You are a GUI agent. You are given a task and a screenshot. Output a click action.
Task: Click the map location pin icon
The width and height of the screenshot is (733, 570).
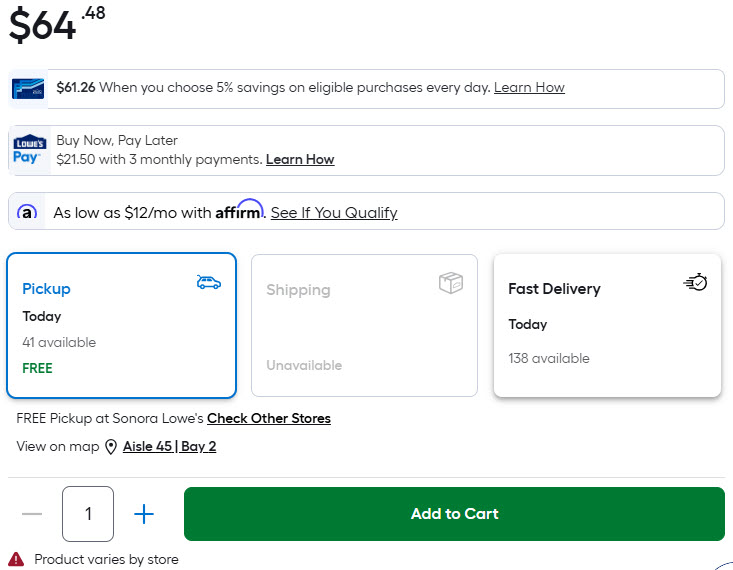(x=111, y=447)
